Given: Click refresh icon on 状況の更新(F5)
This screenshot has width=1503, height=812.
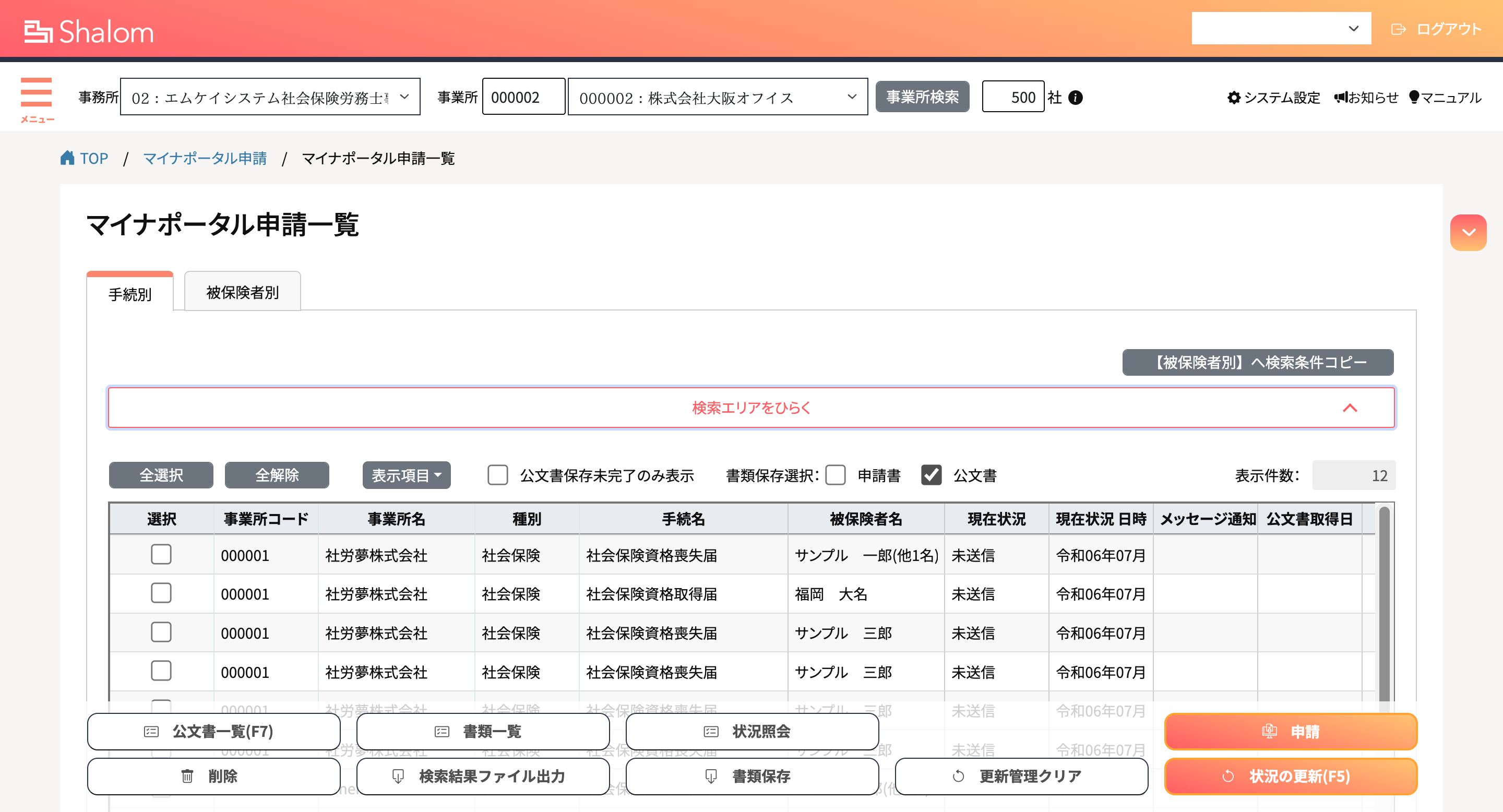Looking at the screenshot, I should [1228, 777].
